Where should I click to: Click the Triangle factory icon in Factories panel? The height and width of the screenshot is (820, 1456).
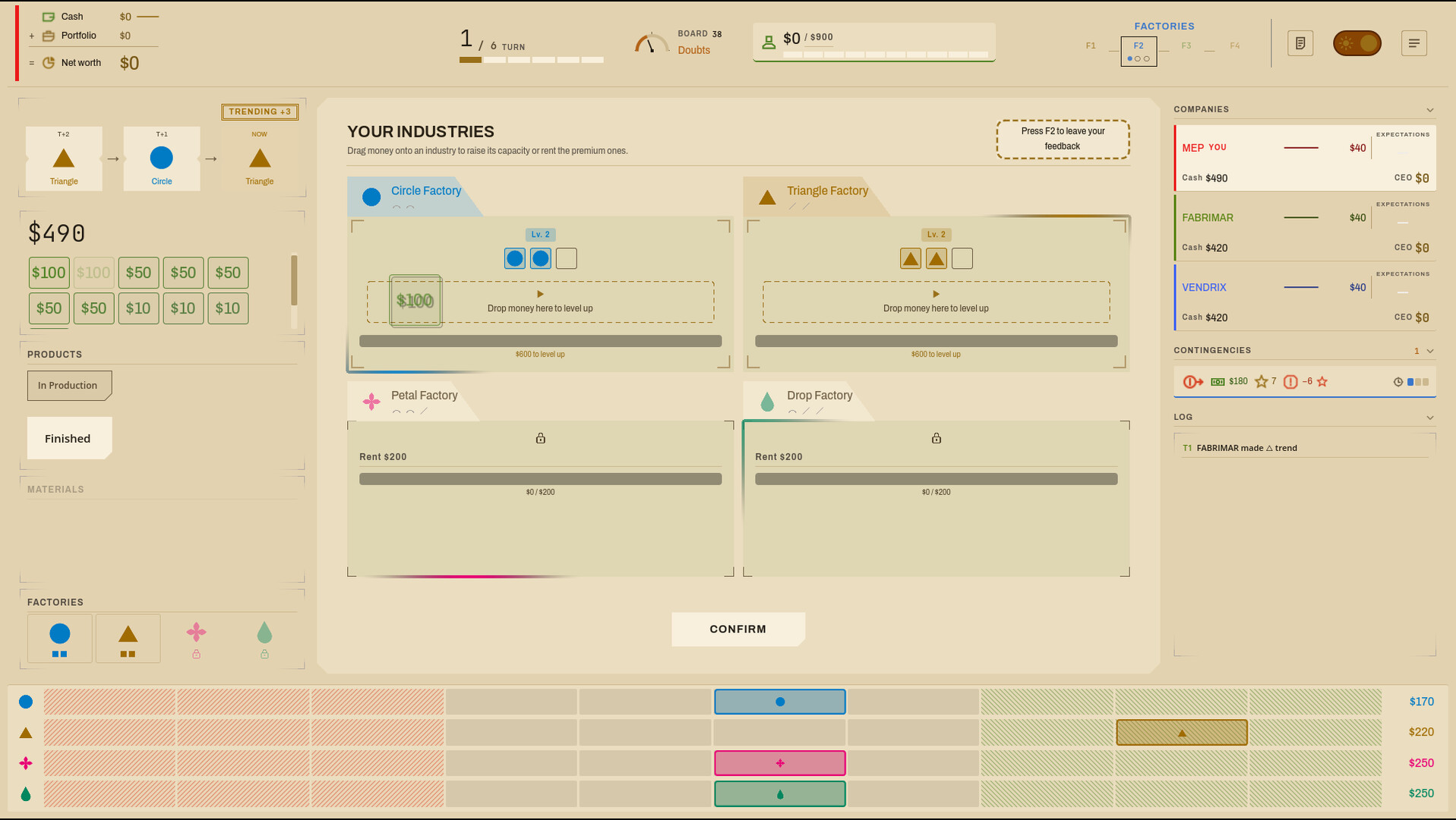coord(128,639)
